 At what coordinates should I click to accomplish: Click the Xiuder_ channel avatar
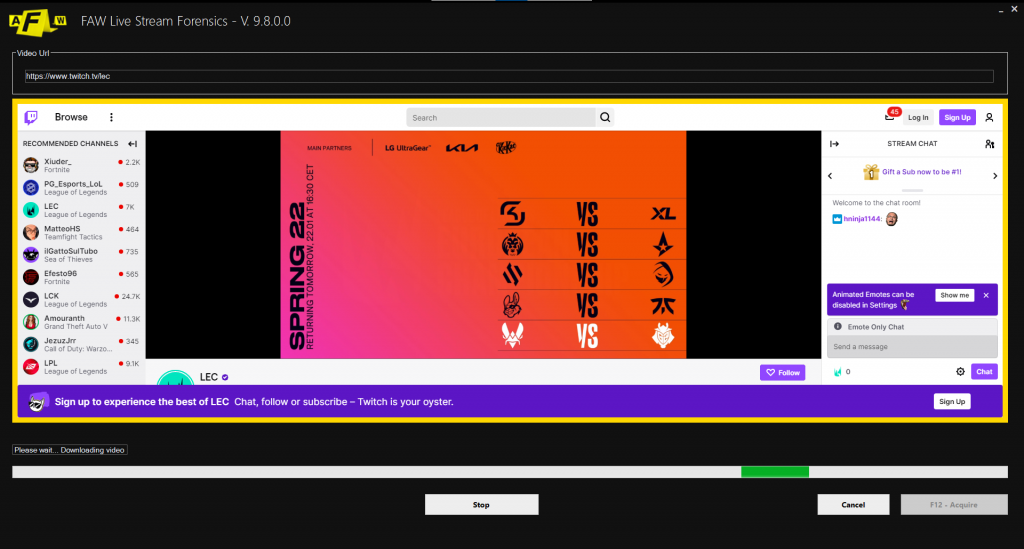tap(31, 165)
